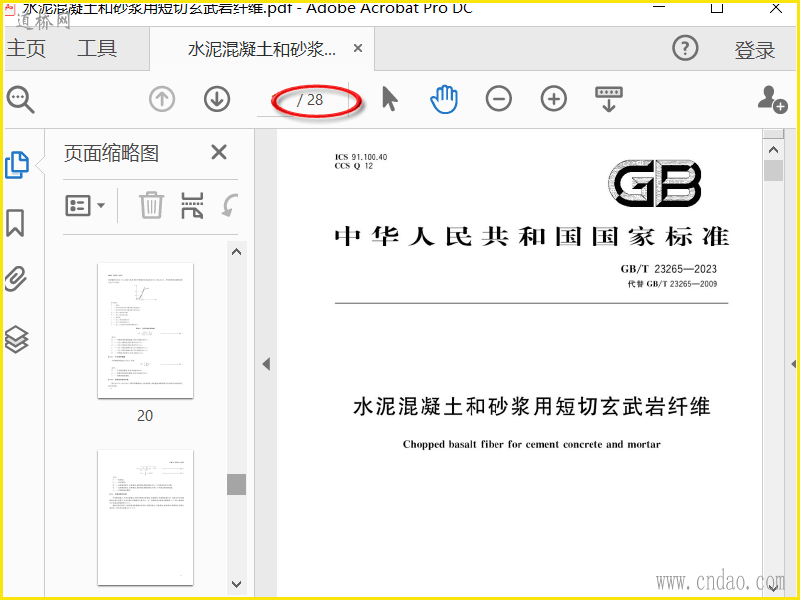
Task: Click the 页面缩略图 panel title
Action: (x=111, y=153)
